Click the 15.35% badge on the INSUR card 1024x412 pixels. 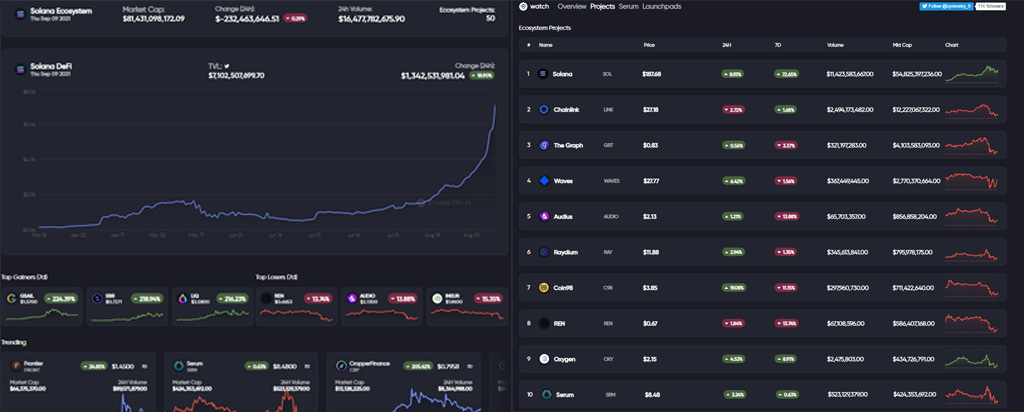(487, 298)
